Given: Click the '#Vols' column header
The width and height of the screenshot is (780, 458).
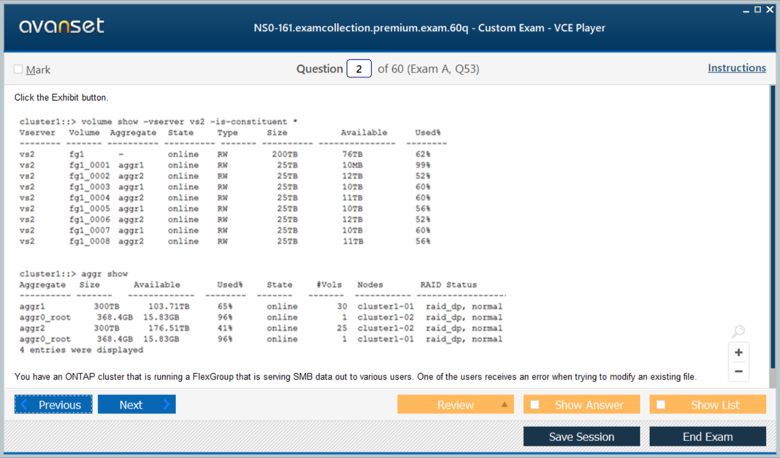Looking at the screenshot, I should pos(329,285).
